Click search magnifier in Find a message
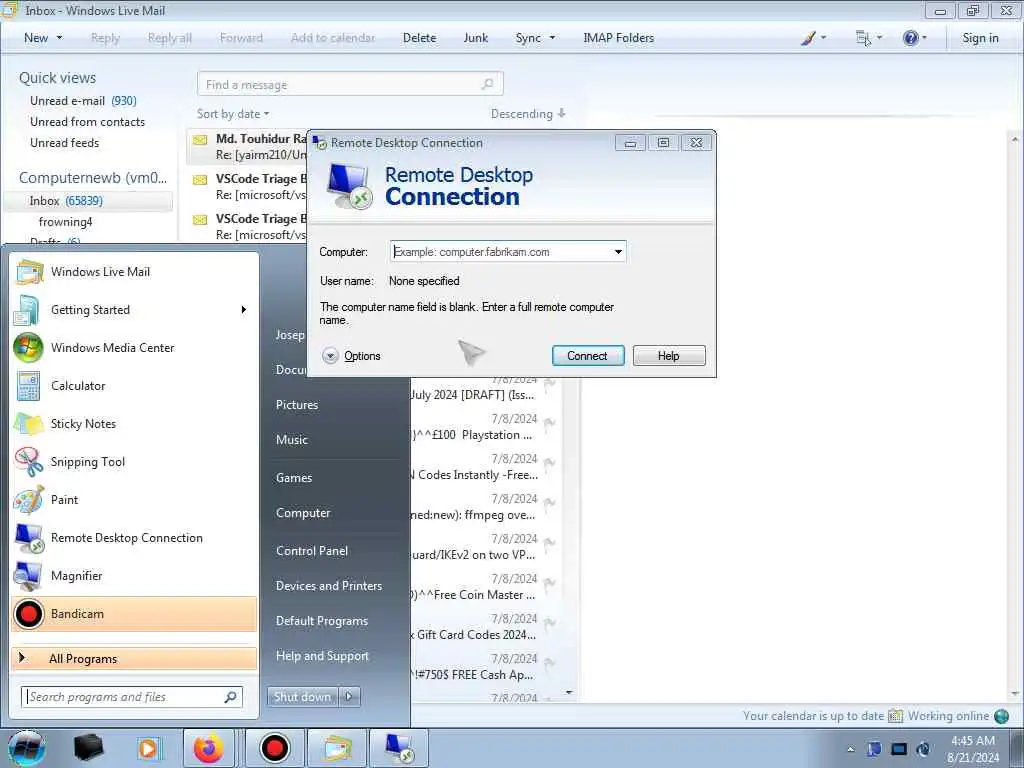Viewport: 1024px width, 768px height. (487, 84)
